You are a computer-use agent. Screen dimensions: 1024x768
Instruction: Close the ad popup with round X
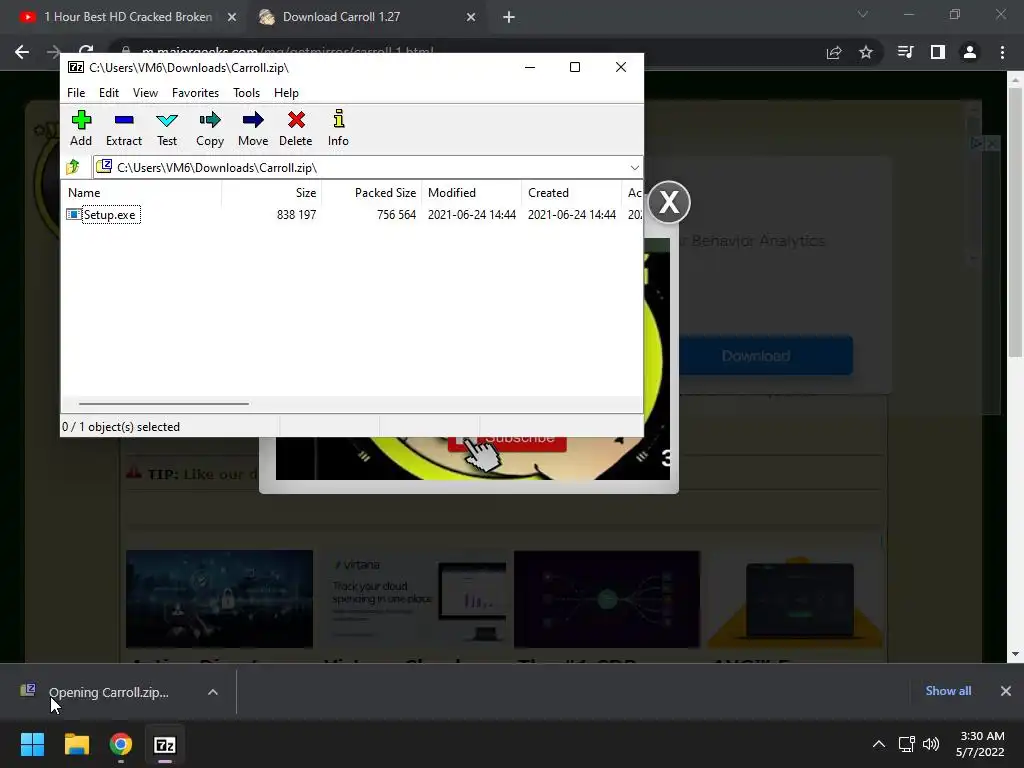click(669, 202)
